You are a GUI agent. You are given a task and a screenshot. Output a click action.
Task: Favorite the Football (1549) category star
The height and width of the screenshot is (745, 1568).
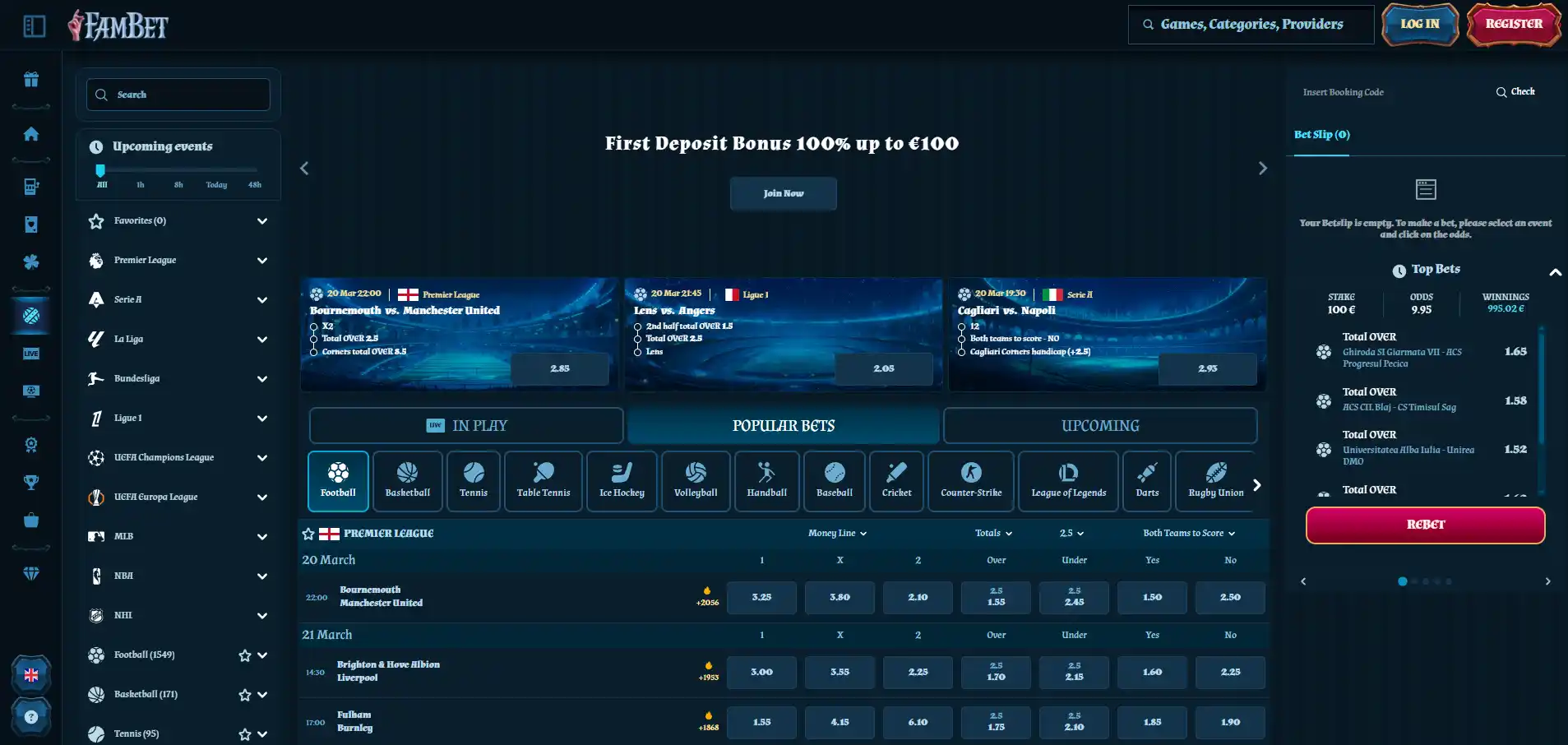244,655
